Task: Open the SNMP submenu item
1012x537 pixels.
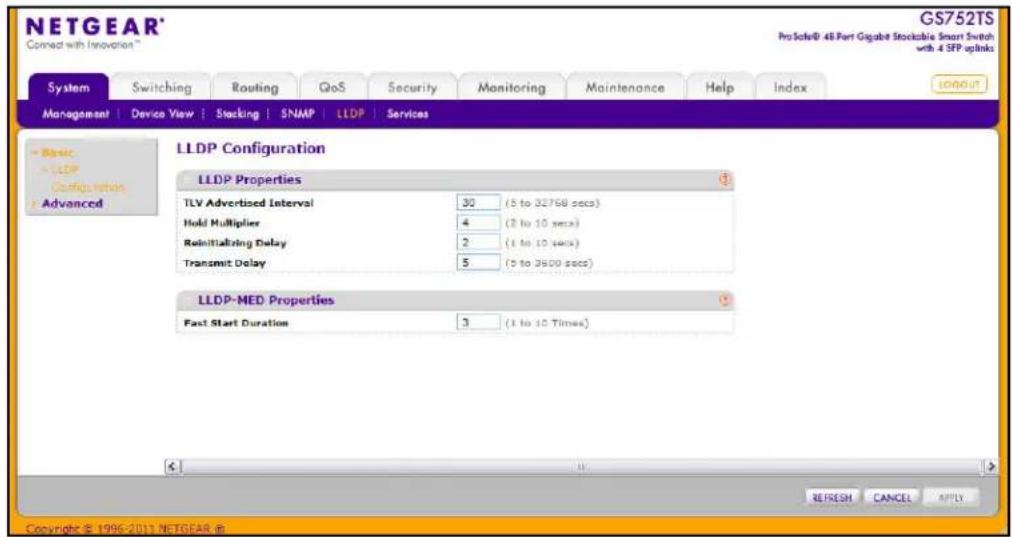Action: coord(298,114)
